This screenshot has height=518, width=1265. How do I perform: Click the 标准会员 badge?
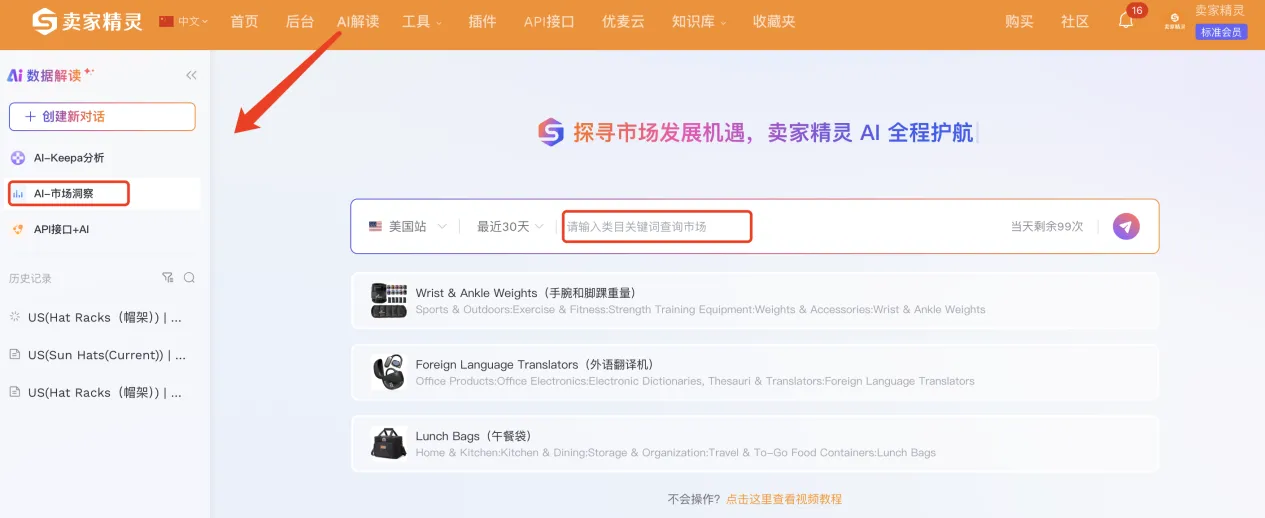[x=1221, y=32]
